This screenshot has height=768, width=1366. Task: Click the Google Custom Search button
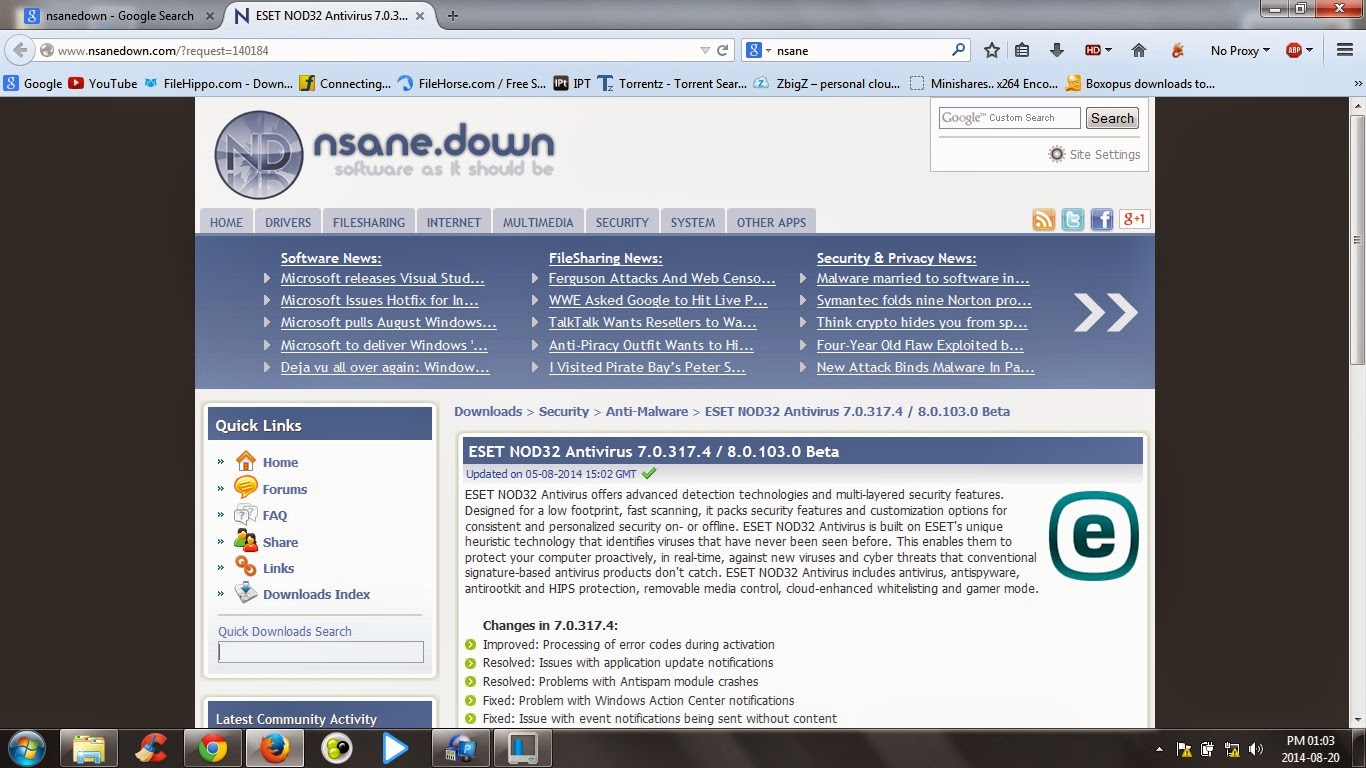pyautogui.click(x=1112, y=118)
